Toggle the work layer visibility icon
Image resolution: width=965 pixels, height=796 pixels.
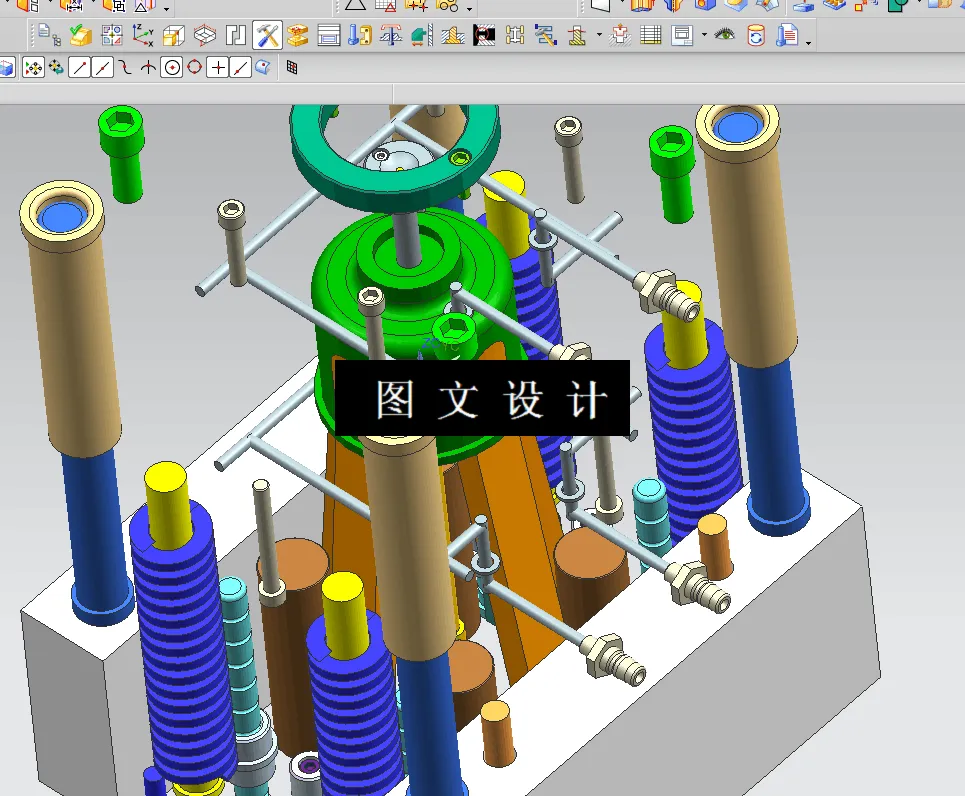pos(724,35)
